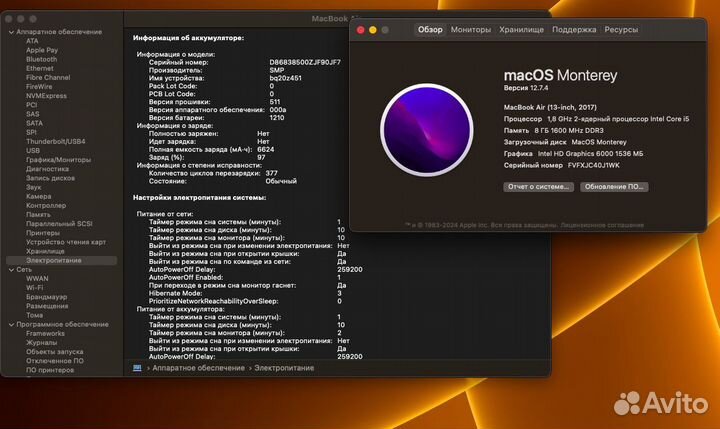Switch to the Мониторы tab
This screenshot has height=429, width=720.
tap(471, 30)
